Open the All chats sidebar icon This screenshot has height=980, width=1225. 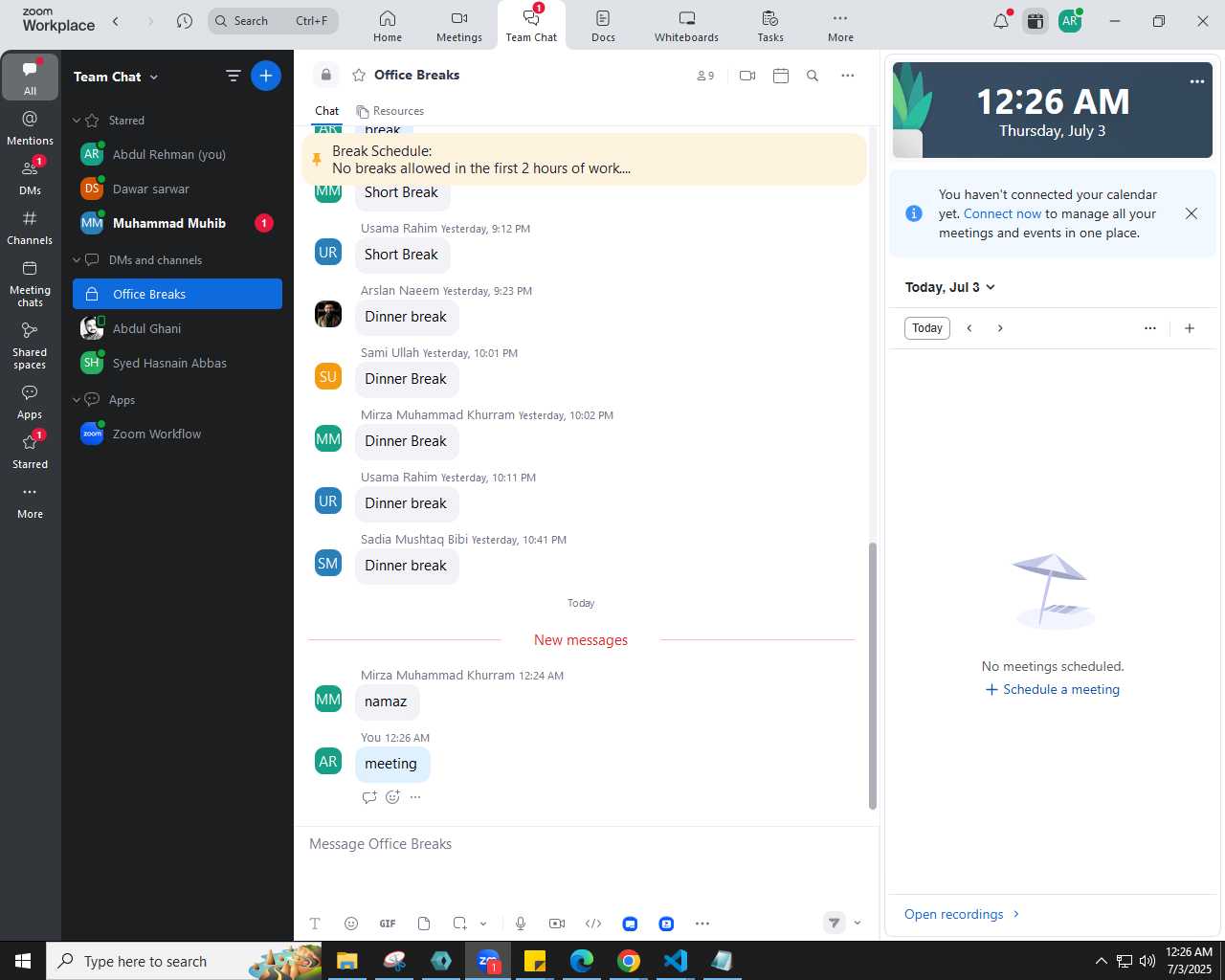tap(30, 77)
